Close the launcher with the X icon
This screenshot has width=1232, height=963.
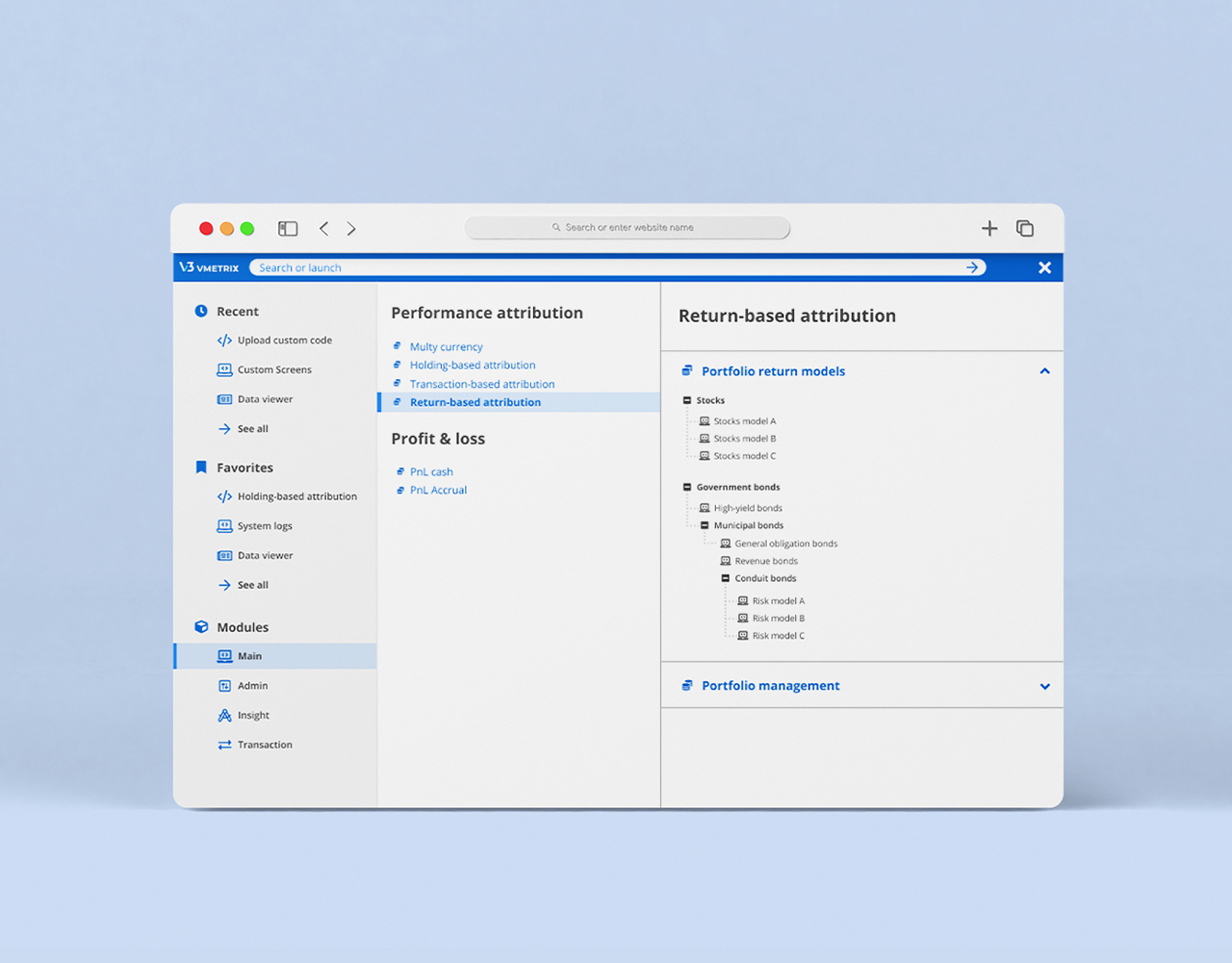(x=1044, y=267)
